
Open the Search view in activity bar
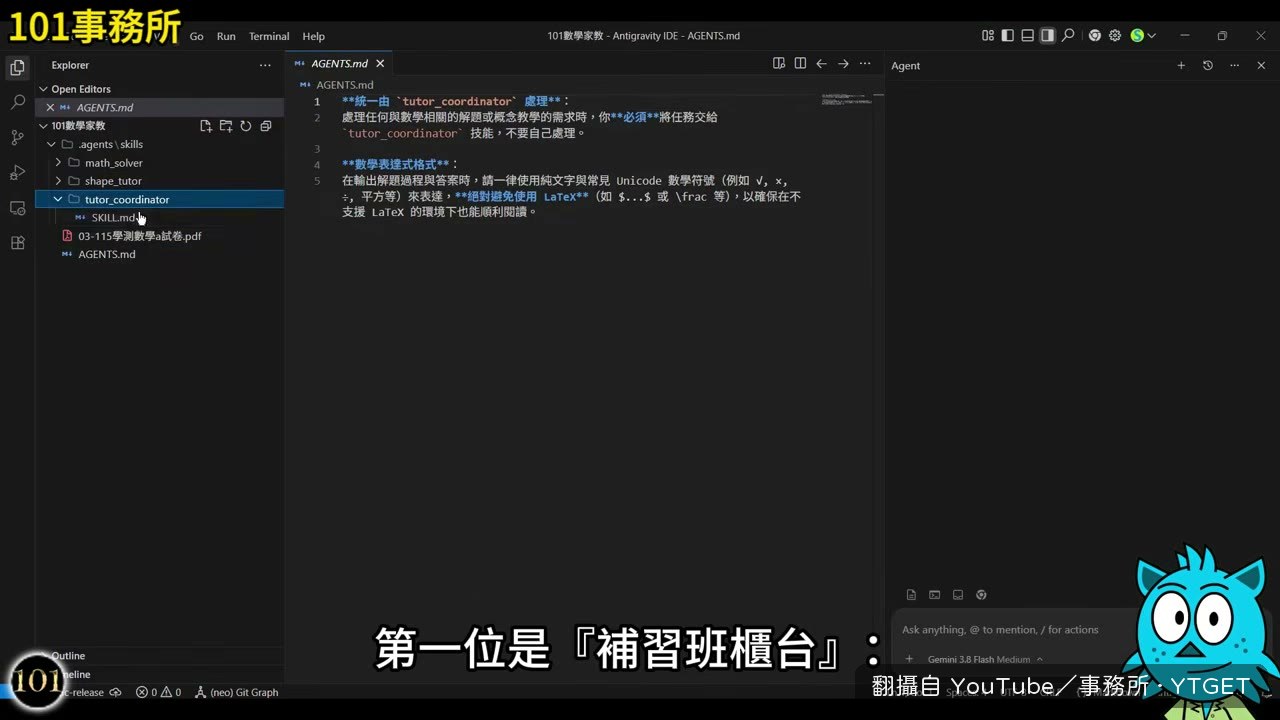pyautogui.click(x=17, y=102)
